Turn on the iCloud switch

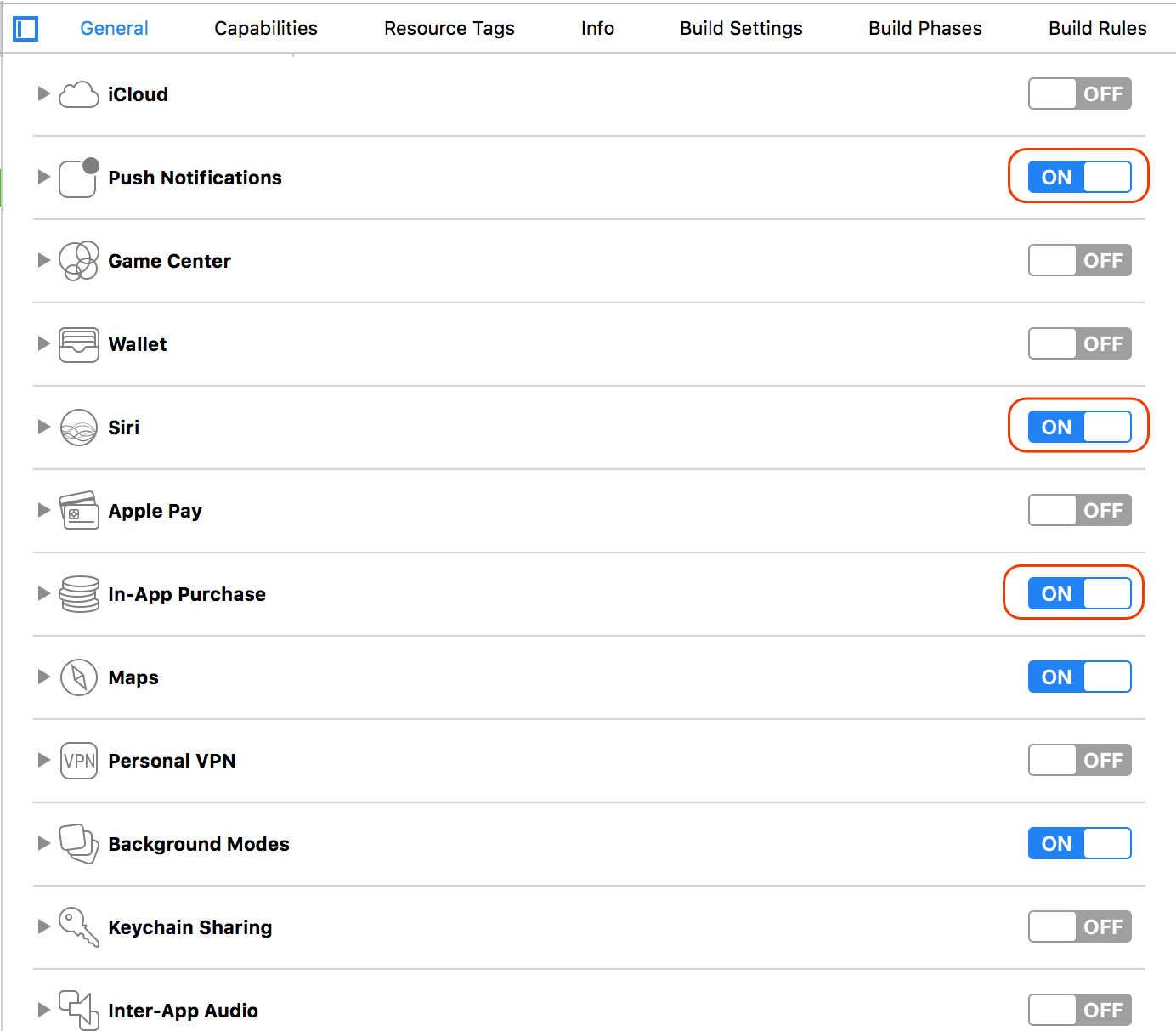[x=1080, y=94]
